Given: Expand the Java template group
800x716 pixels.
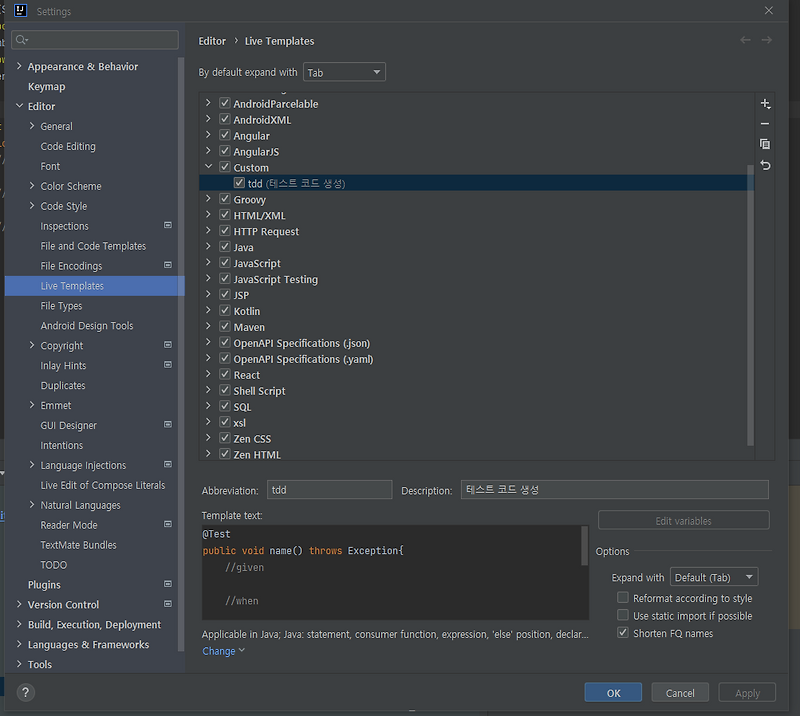Looking at the screenshot, I should point(207,246).
